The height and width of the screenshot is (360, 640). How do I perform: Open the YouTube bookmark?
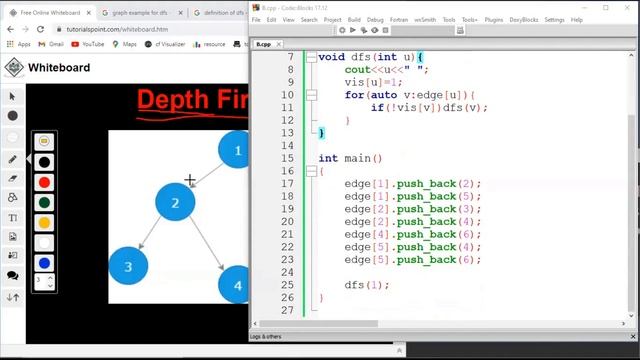[x=88, y=44]
